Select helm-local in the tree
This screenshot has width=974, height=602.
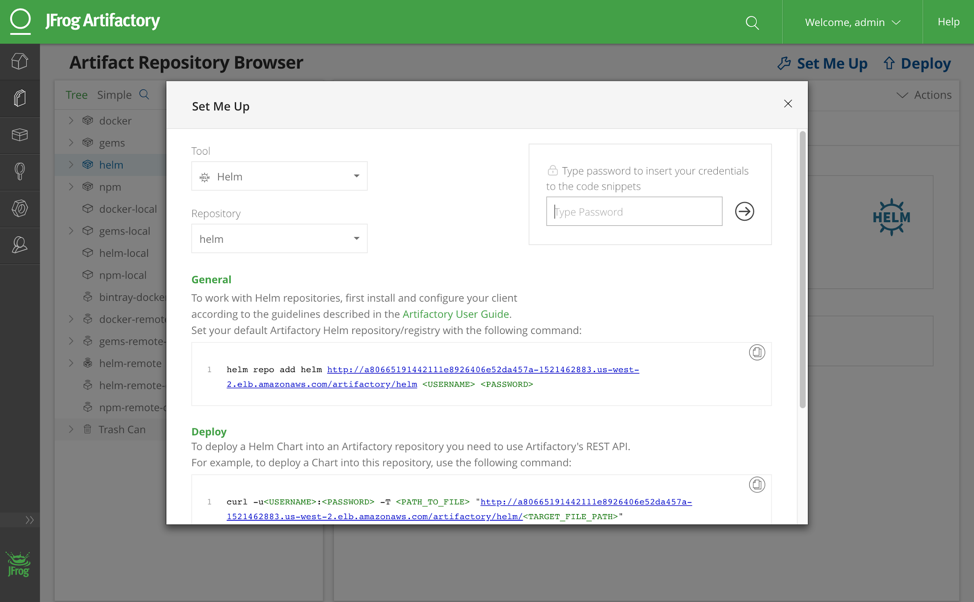(124, 253)
